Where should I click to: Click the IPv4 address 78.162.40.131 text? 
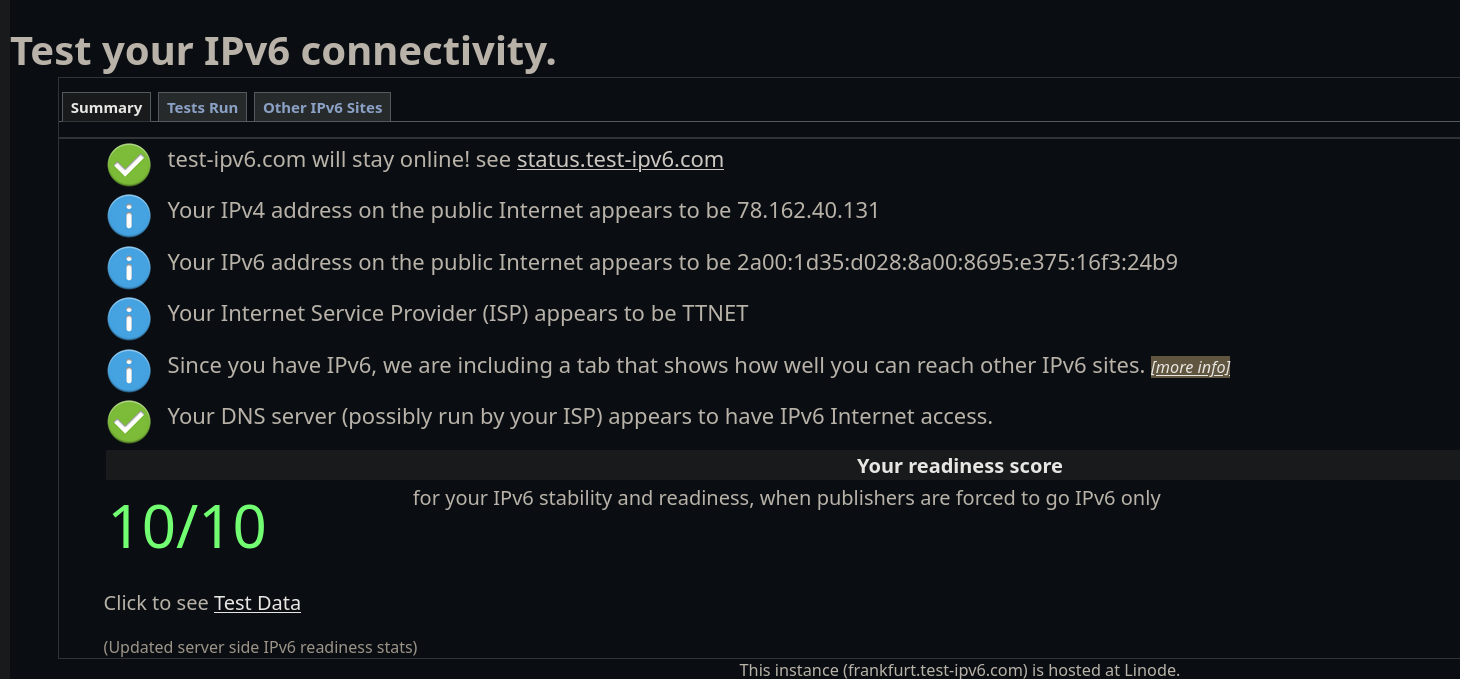[808, 211]
